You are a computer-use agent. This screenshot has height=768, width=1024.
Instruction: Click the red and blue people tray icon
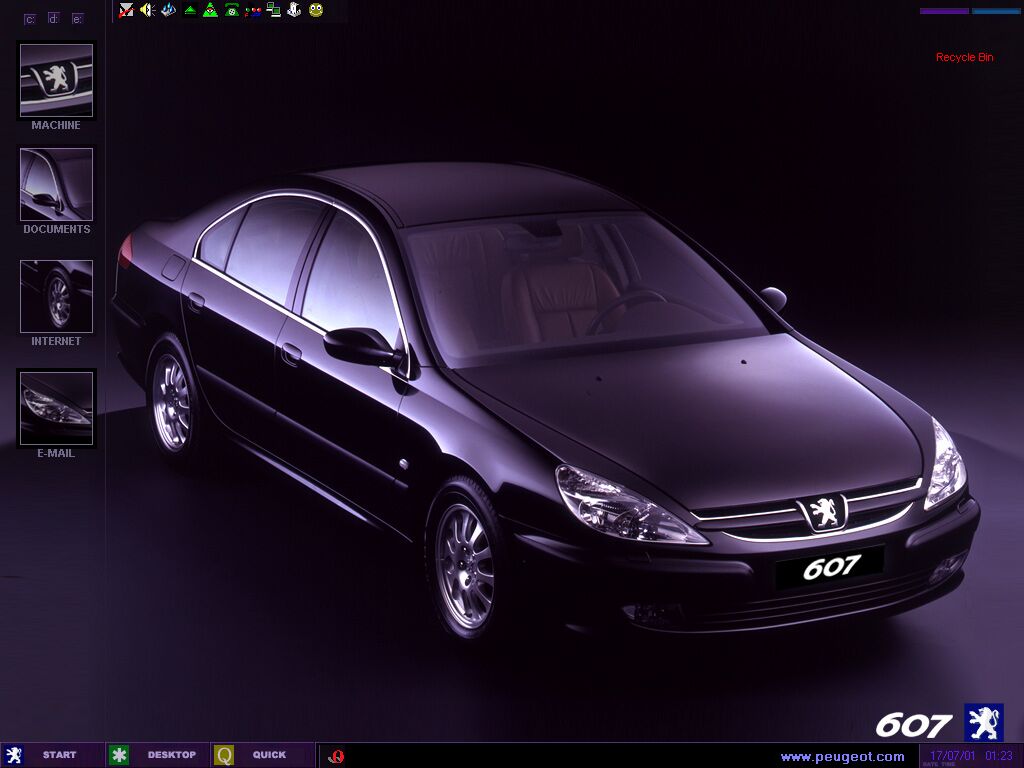253,10
